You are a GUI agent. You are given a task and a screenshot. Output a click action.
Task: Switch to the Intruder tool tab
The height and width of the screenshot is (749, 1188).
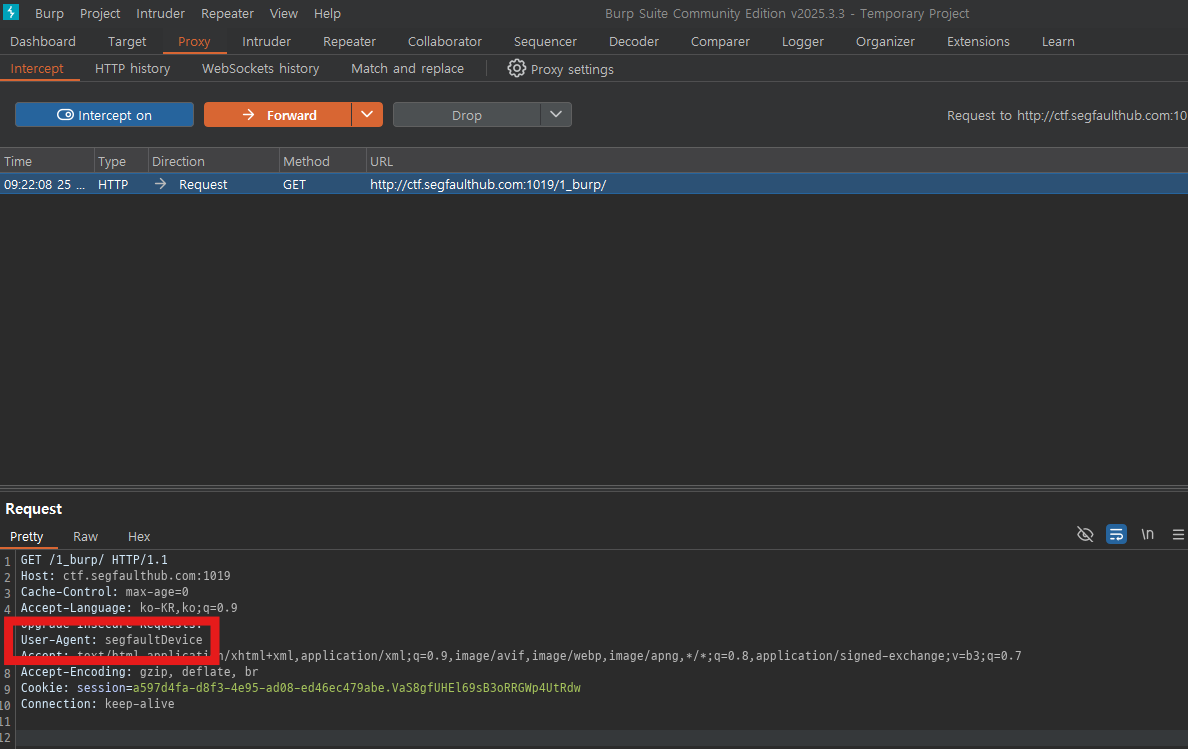point(267,42)
